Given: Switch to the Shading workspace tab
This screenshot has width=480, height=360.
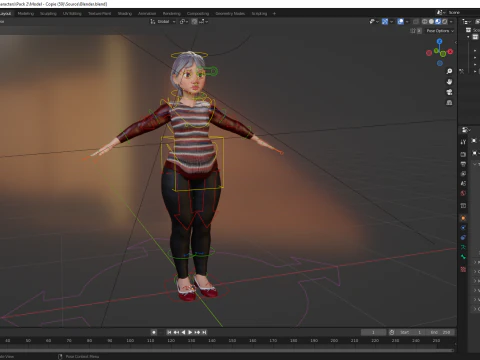Looking at the screenshot, I should (125, 14).
